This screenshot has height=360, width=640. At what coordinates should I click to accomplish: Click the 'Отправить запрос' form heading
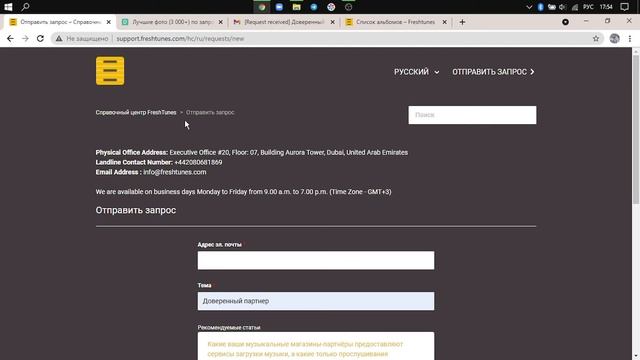[136, 210]
